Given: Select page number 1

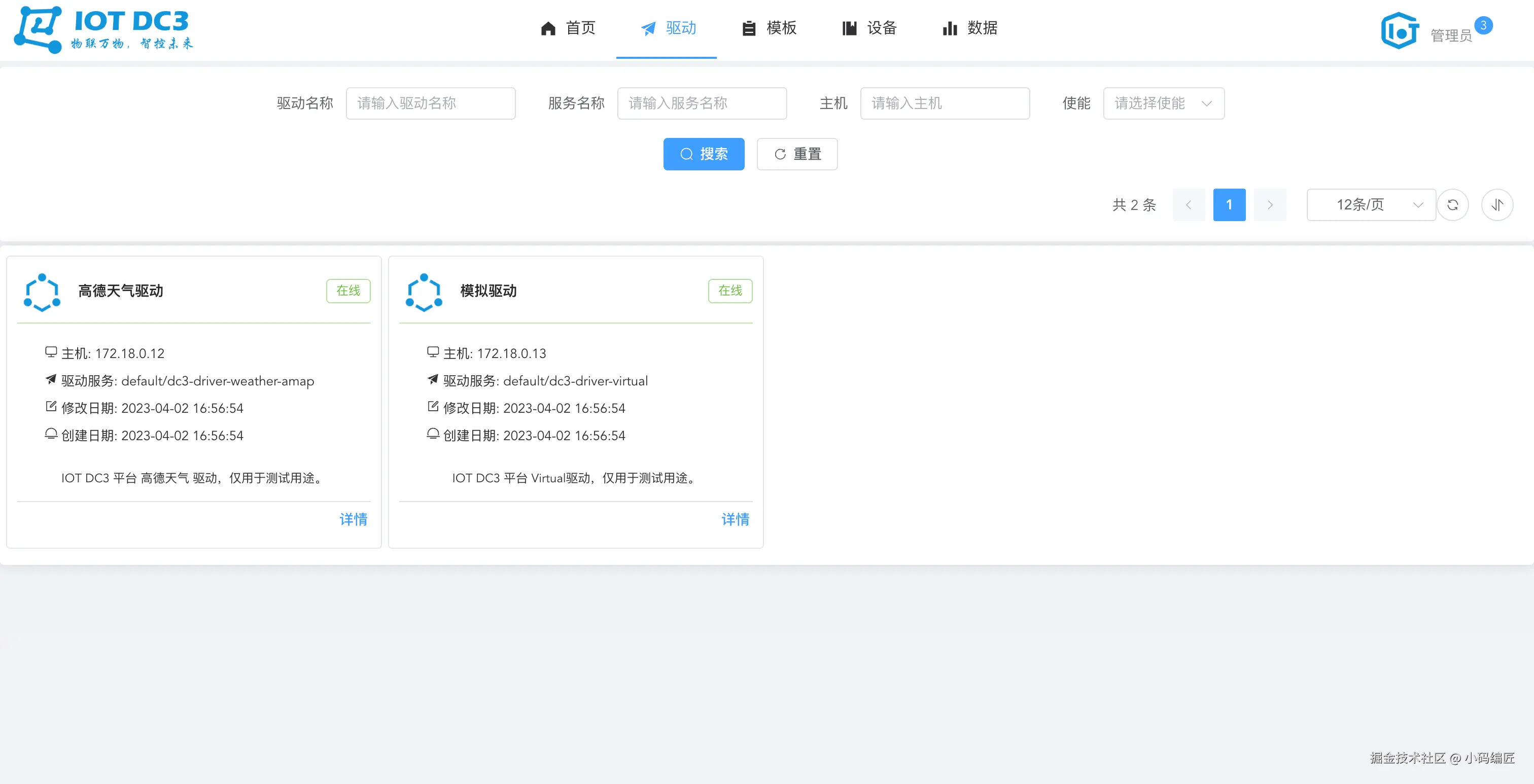Looking at the screenshot, I should [1229, 205].
